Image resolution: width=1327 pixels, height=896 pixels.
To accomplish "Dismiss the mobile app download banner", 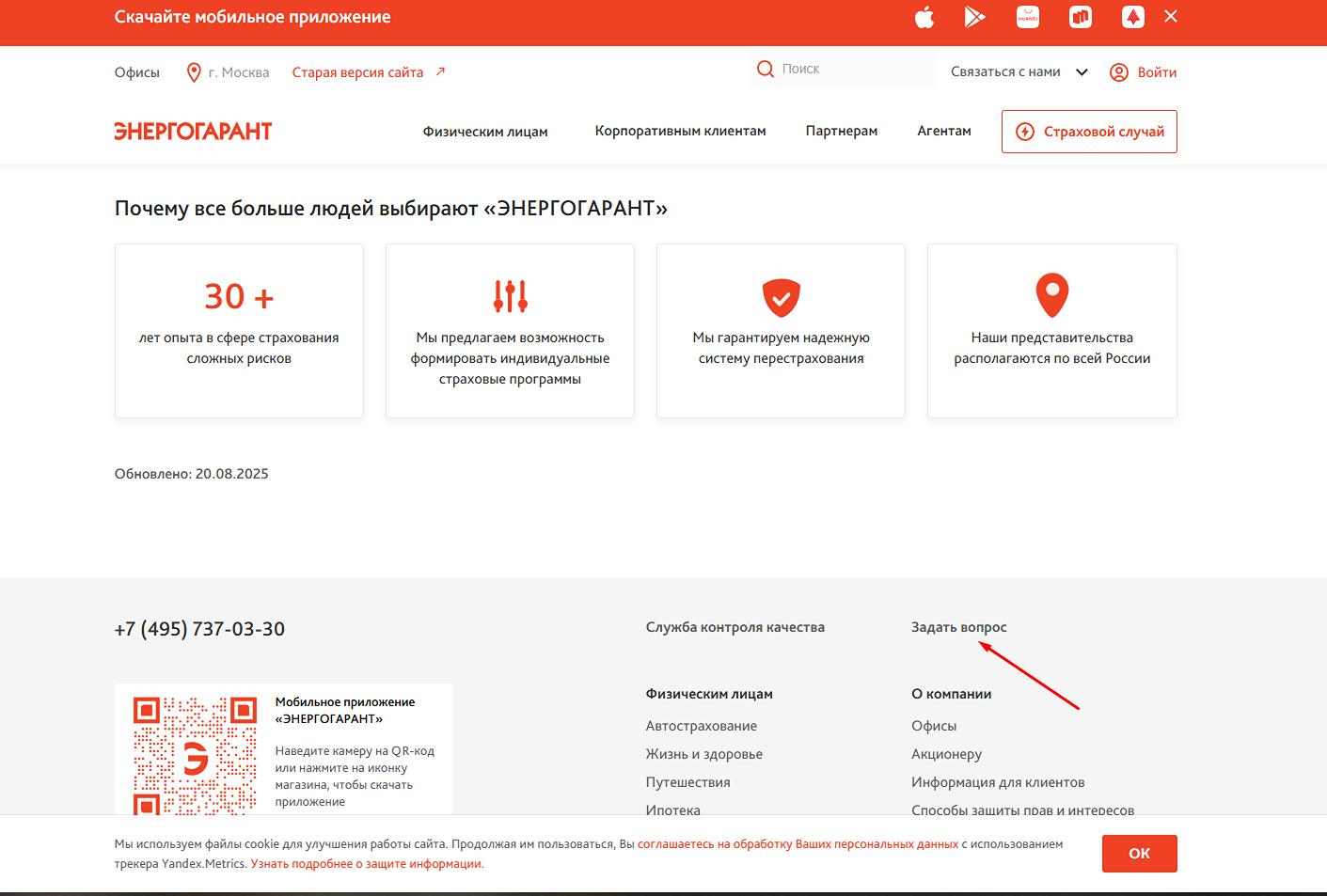I will click(x=1171, y=16).
